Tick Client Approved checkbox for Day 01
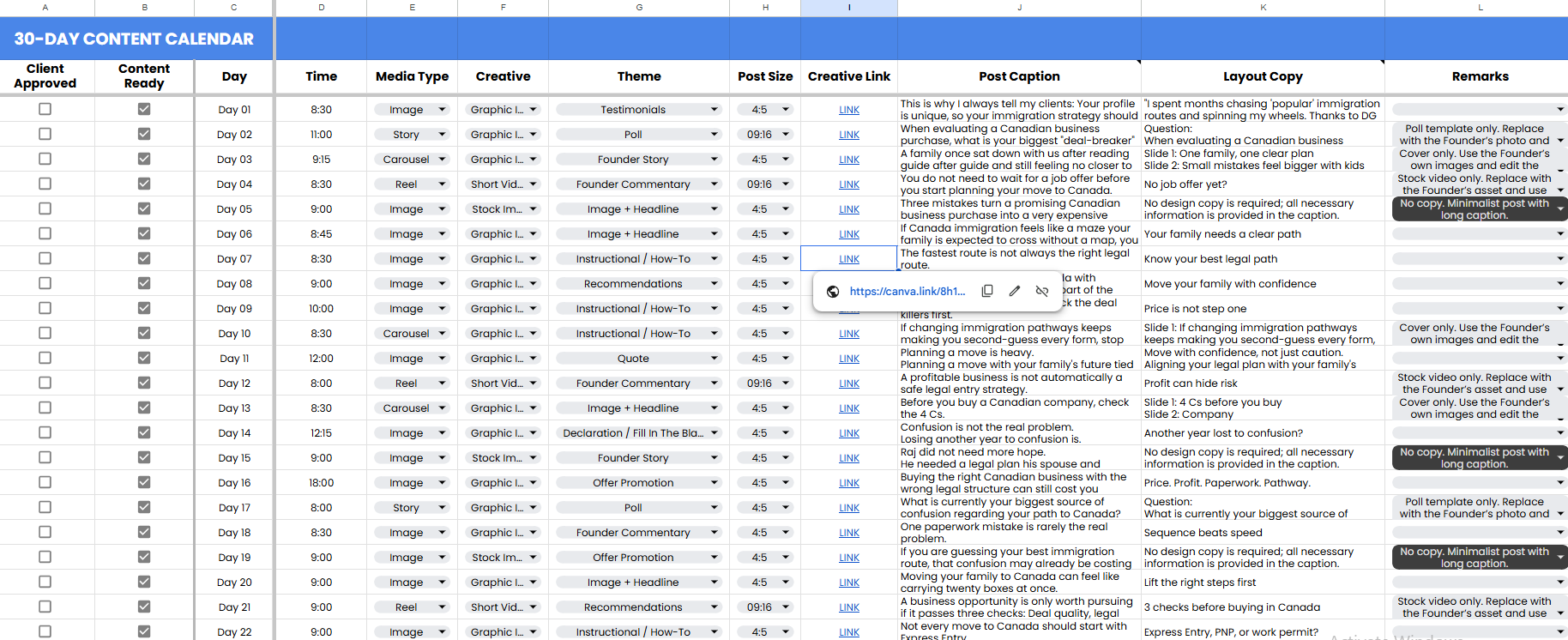The width and height of the screenshot is (1568, 640). [x=45, y=109]
